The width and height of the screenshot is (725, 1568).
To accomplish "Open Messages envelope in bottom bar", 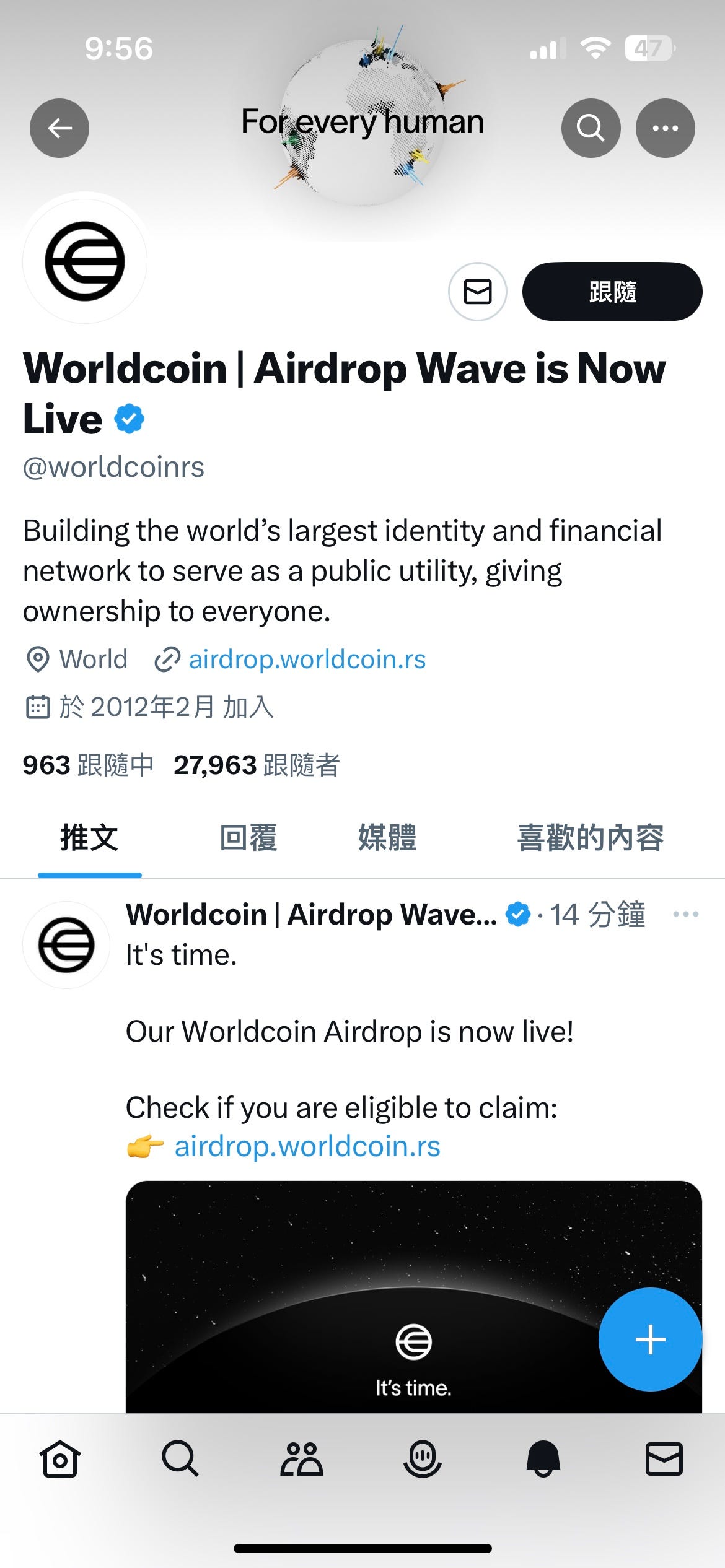I will point(664,1460).
